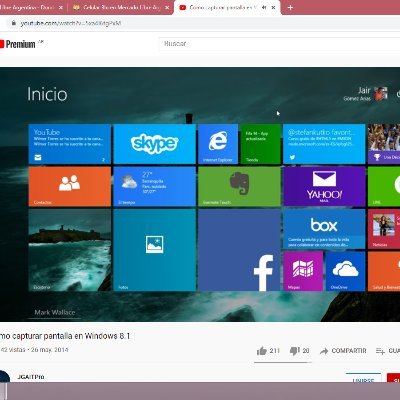400x400 pixels.
Task: Open the Fotos photos tile
Action: pos(154,250)
